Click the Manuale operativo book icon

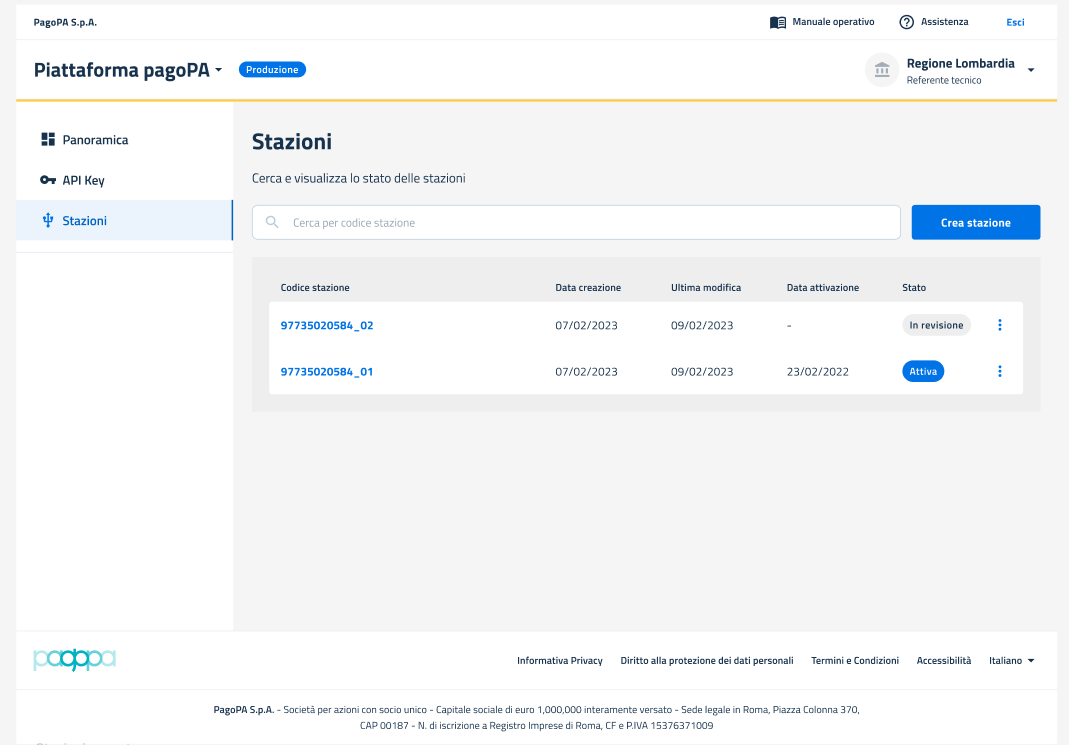(777, 22)
